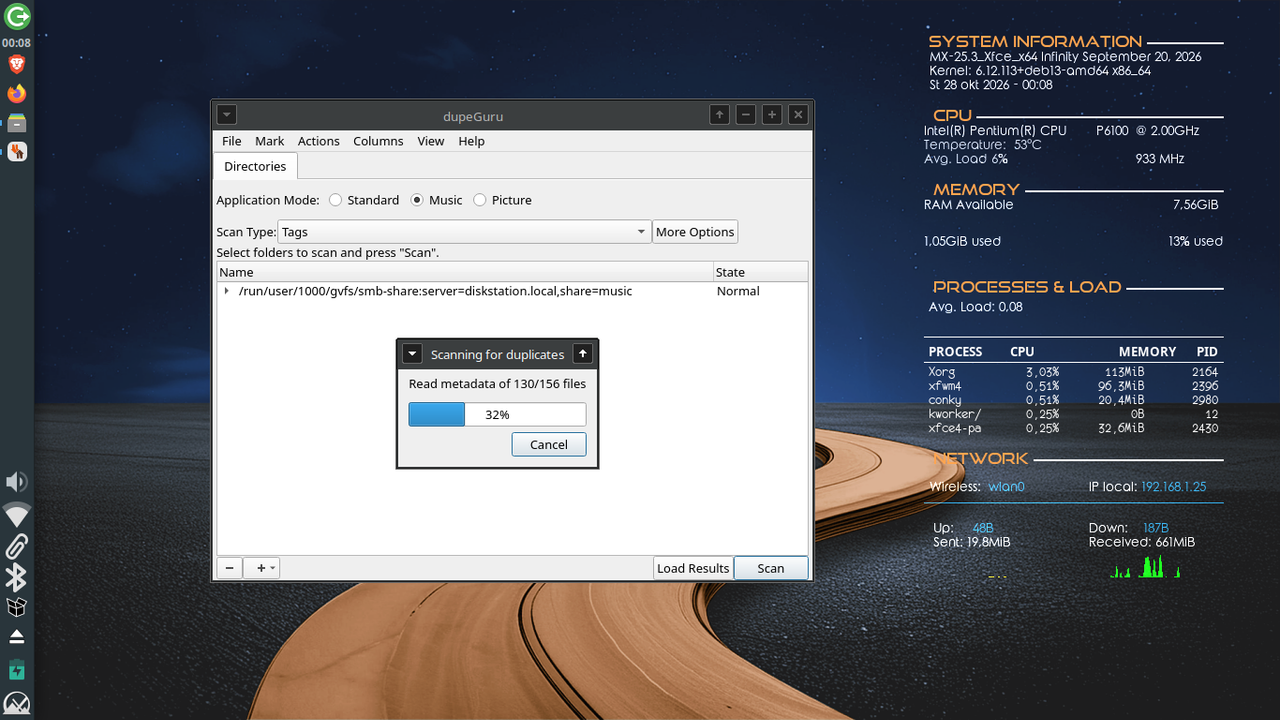
Task: Open the paperclip clipboard manager icon
Action: click(x=17, y=546)
